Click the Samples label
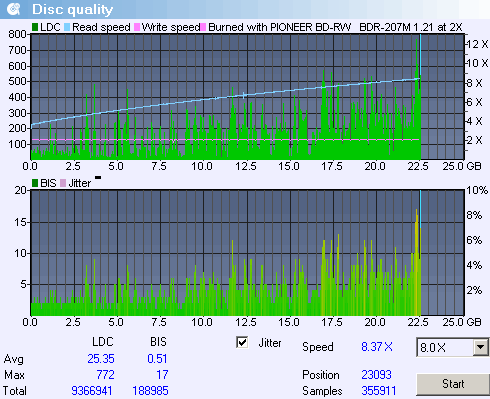This screenshot has height=399, width=490. click(x=322, y=391)
